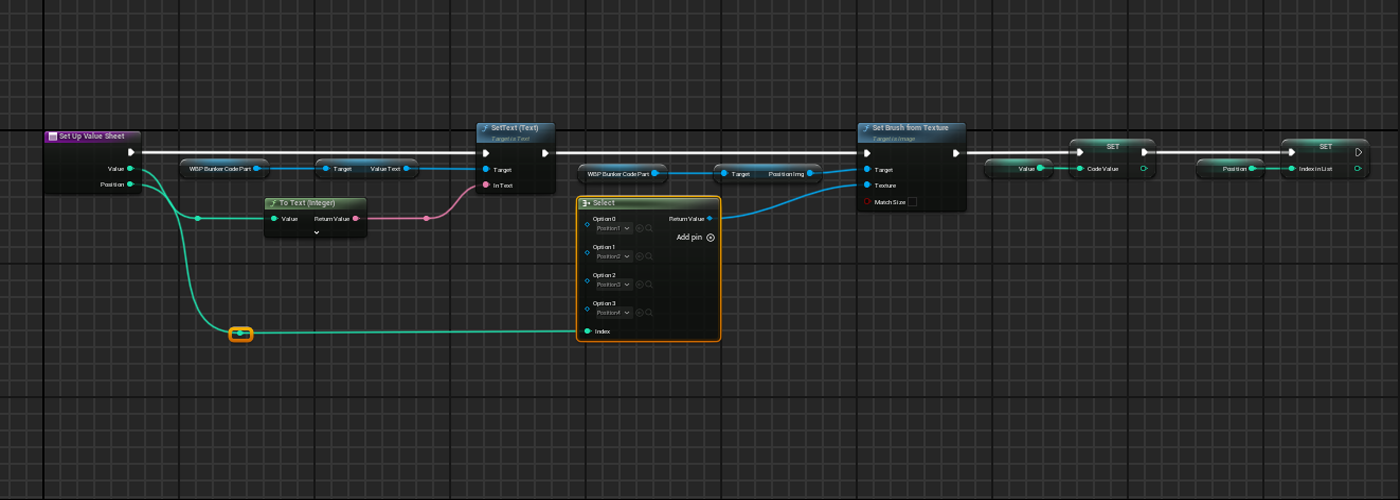Select the highlighted reroute node on the wire
The image size is (1400, 500).
[240, 333]
